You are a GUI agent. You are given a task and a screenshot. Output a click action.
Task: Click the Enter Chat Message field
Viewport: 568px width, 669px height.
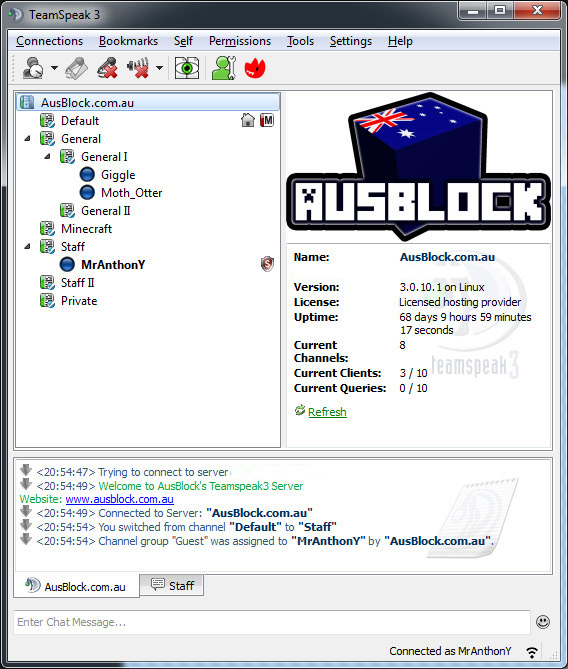pos(272,622)
